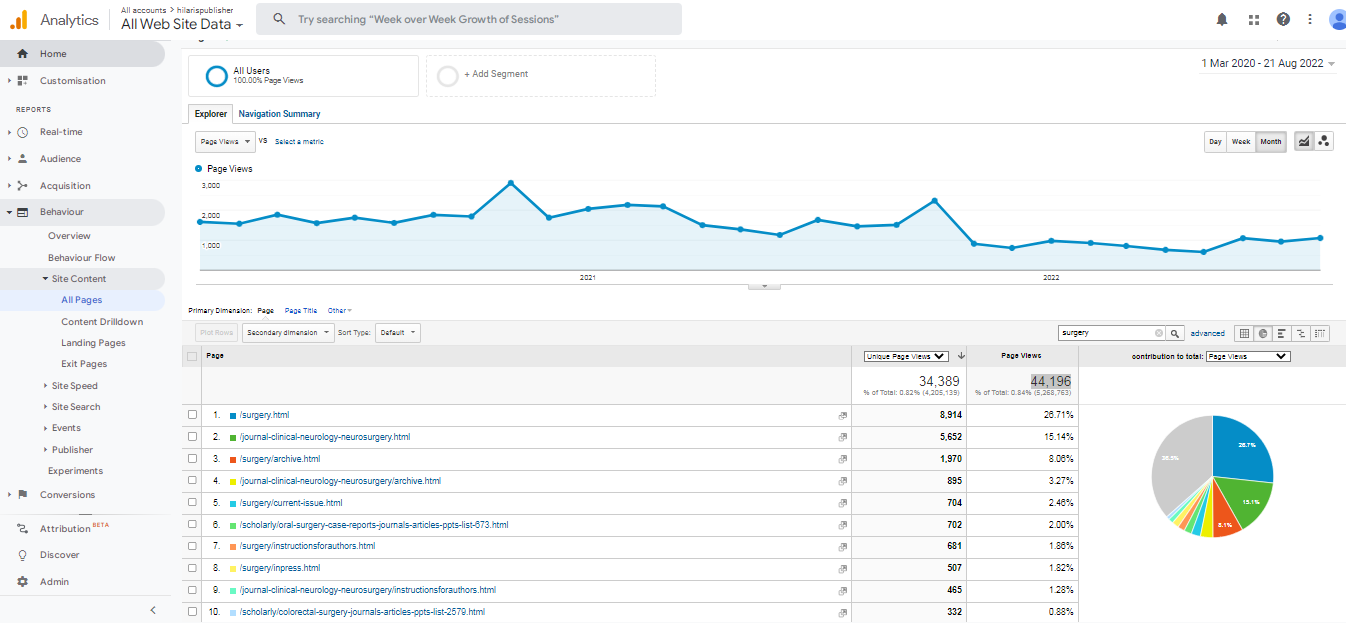Open the Google apps grid icon
The height and width of the screenshot is (623, 1346).
click(x=1254, y=19)
